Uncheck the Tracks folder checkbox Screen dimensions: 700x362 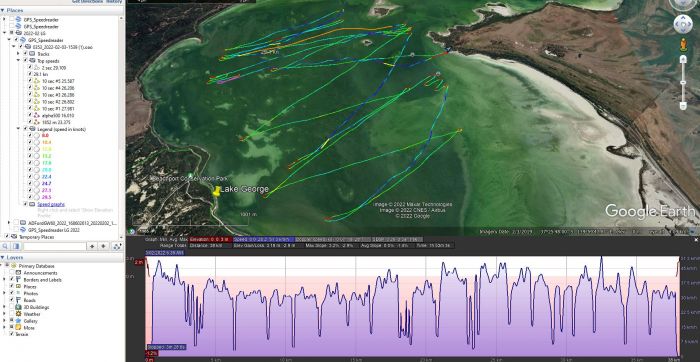[26, 54]
